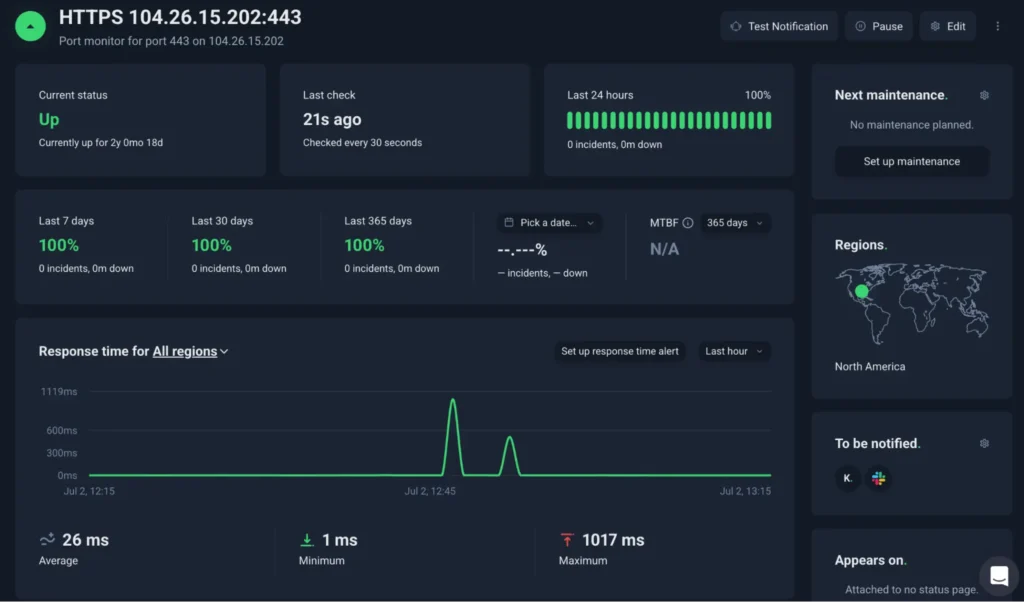Image resolution: width=1024 pixels, height=602 pixels.
Task: Click 'Attached to no status page.' text
Action: tap(912, 590)
